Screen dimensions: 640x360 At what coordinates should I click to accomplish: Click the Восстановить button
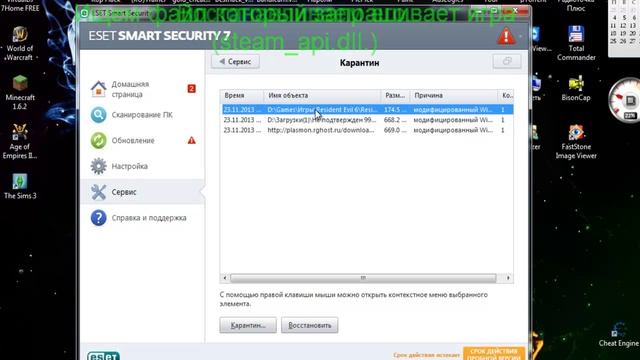pyautogui.click(x=309, y=325)
